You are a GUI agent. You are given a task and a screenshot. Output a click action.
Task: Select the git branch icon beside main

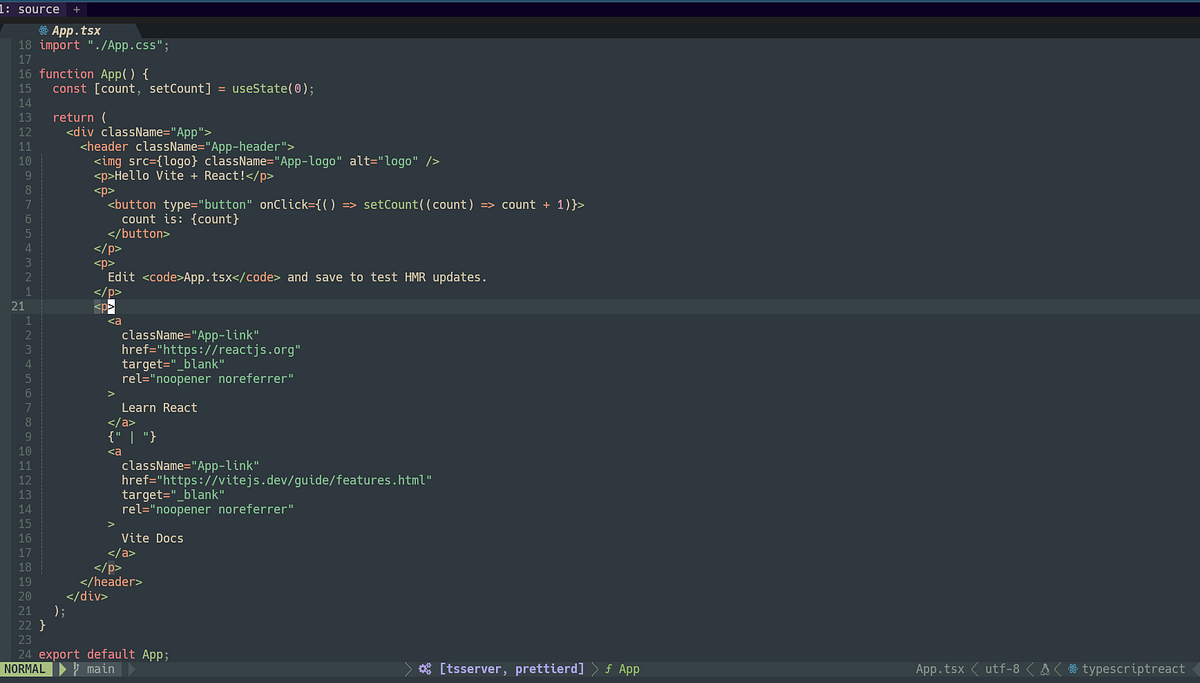[x=76, y=668]
